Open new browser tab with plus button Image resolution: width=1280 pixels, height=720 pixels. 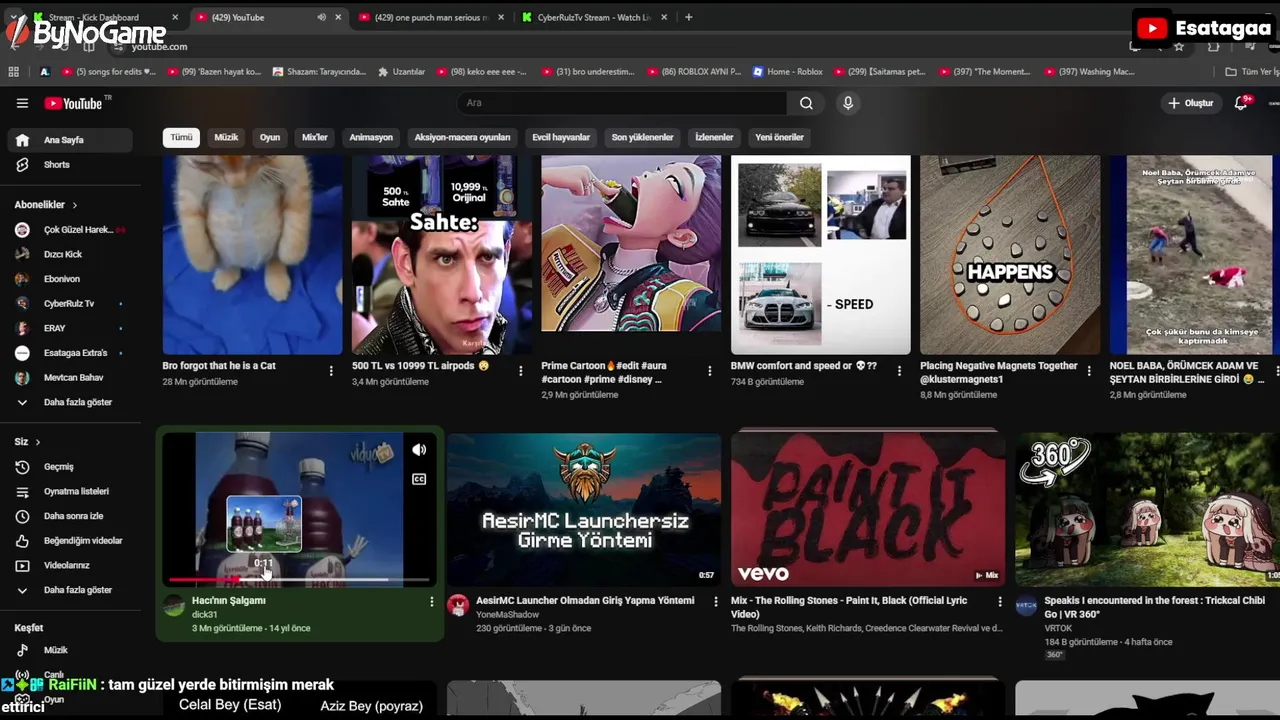pos(688,17)
